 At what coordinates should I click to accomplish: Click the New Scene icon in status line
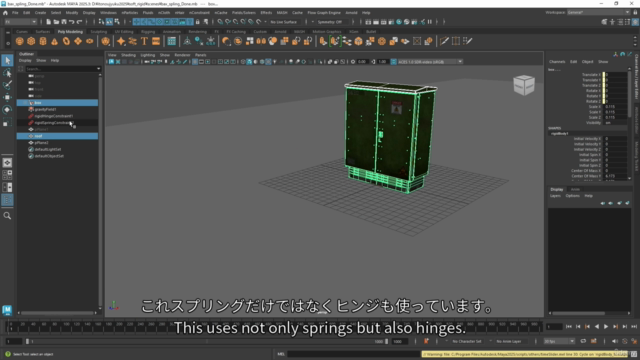pyautogui.click(x=48, y=22)
